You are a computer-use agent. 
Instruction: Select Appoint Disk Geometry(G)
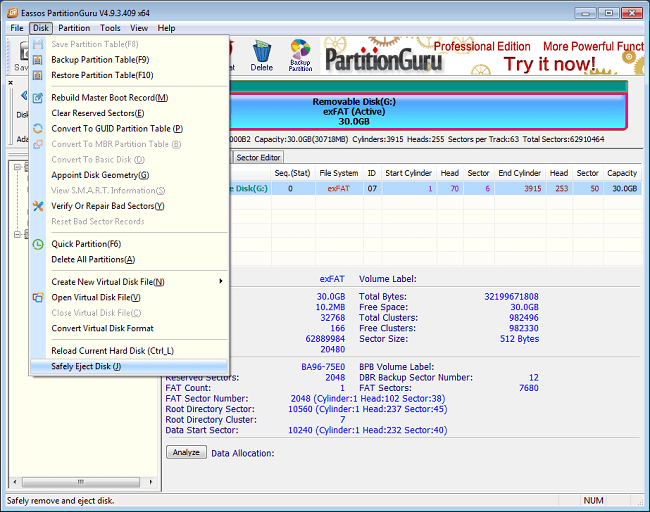(x=129, y=175)
